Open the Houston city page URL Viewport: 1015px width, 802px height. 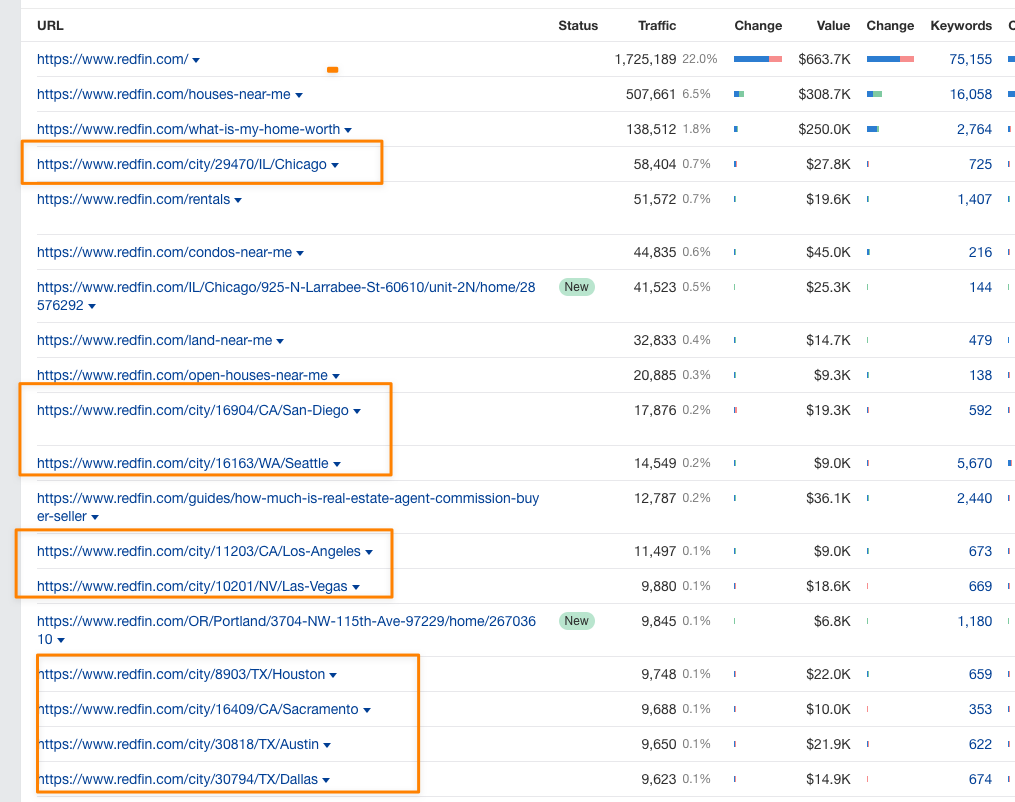[x=181, y=674]
